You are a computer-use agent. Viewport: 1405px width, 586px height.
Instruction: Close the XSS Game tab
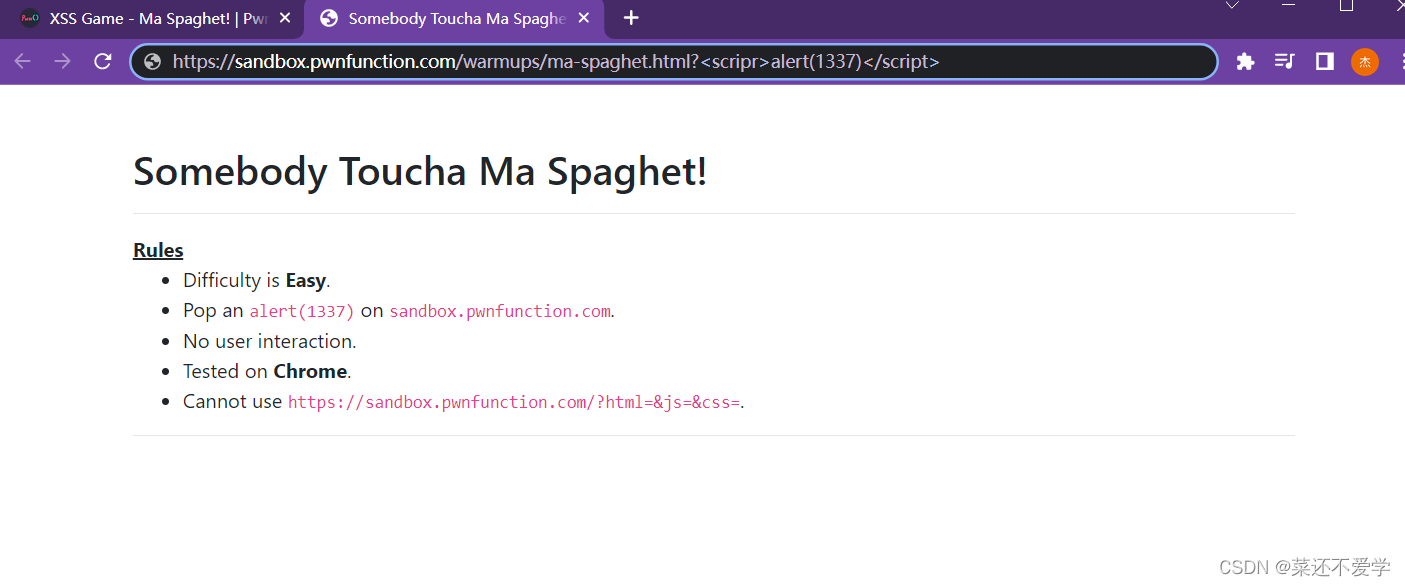(285, 19)
